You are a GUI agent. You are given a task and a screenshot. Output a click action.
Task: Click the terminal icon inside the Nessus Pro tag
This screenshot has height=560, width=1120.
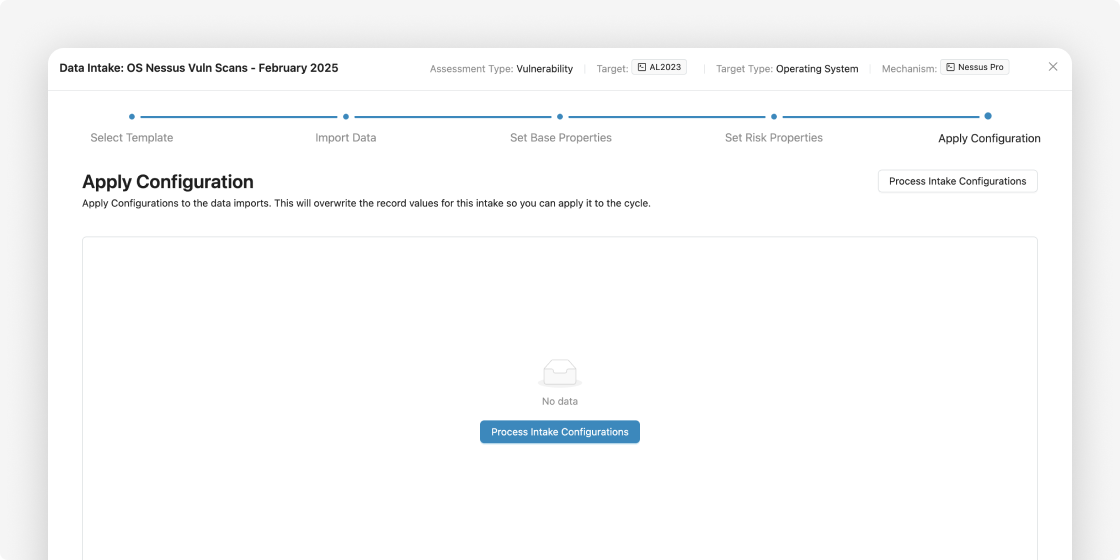[x=950, y=67]
